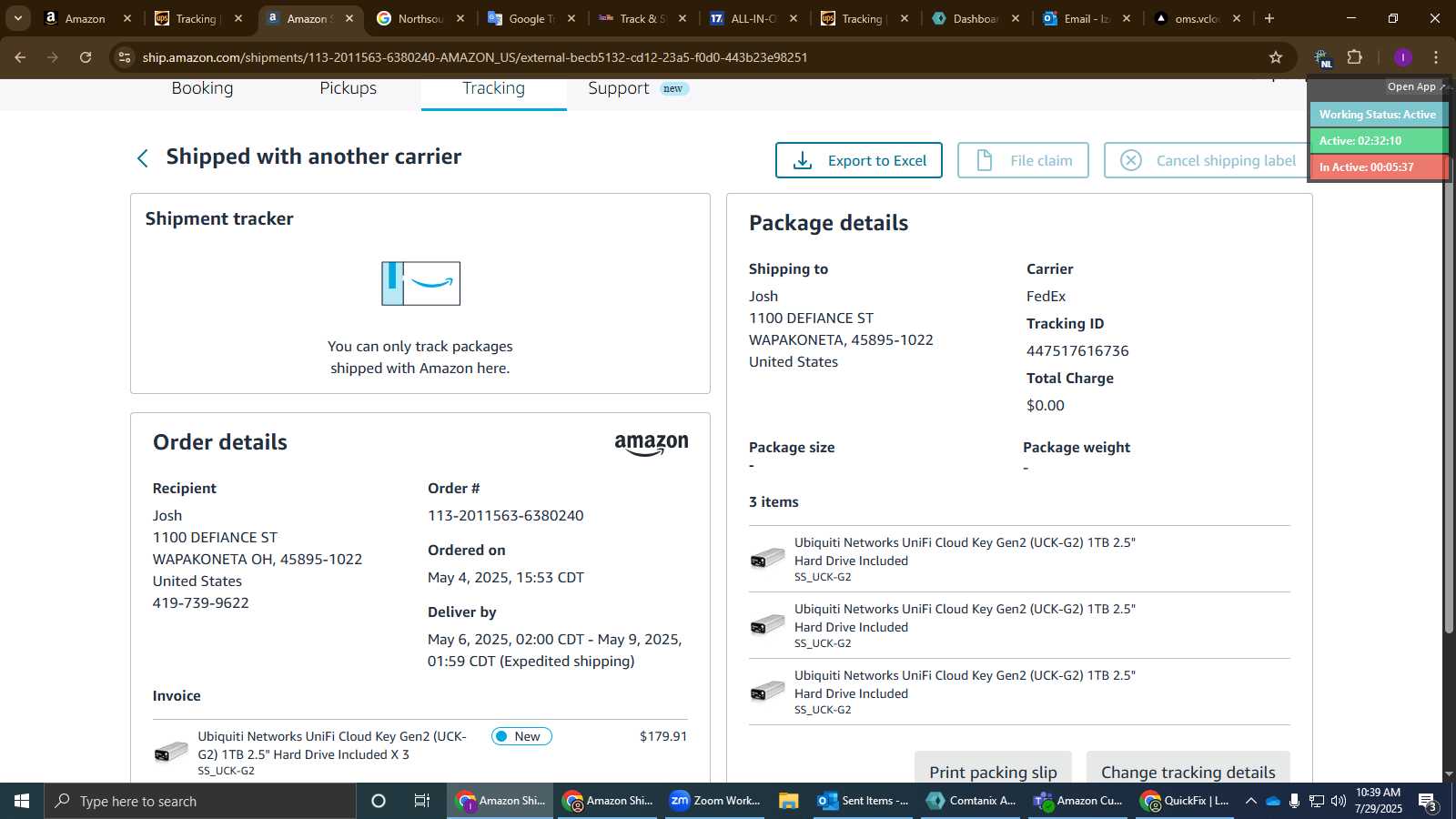The height and width of the screenshot is (819, 1456).
Task: Click the microphone tray icon
Action: click(x=1294, y=801)
